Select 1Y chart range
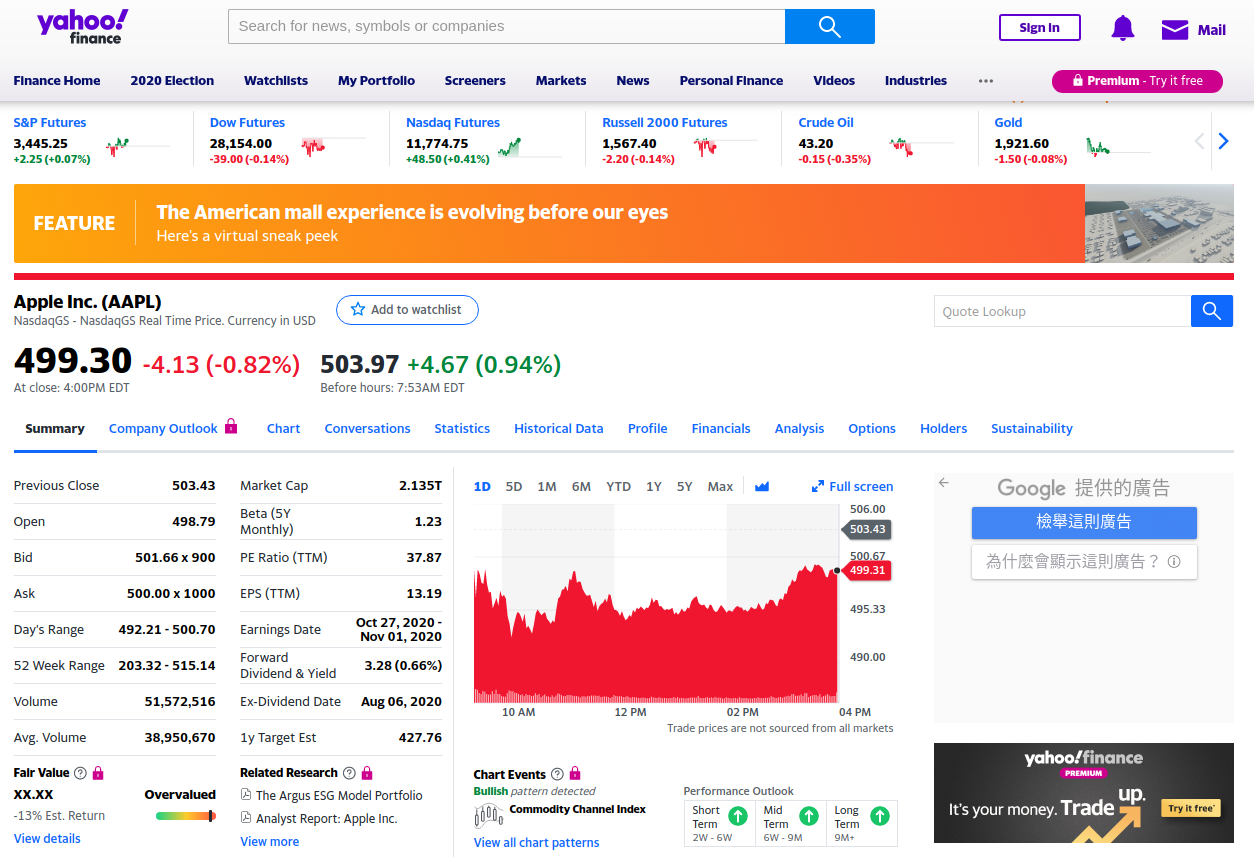The width and height of the screenshot is (1254, 858). point(654,486)
